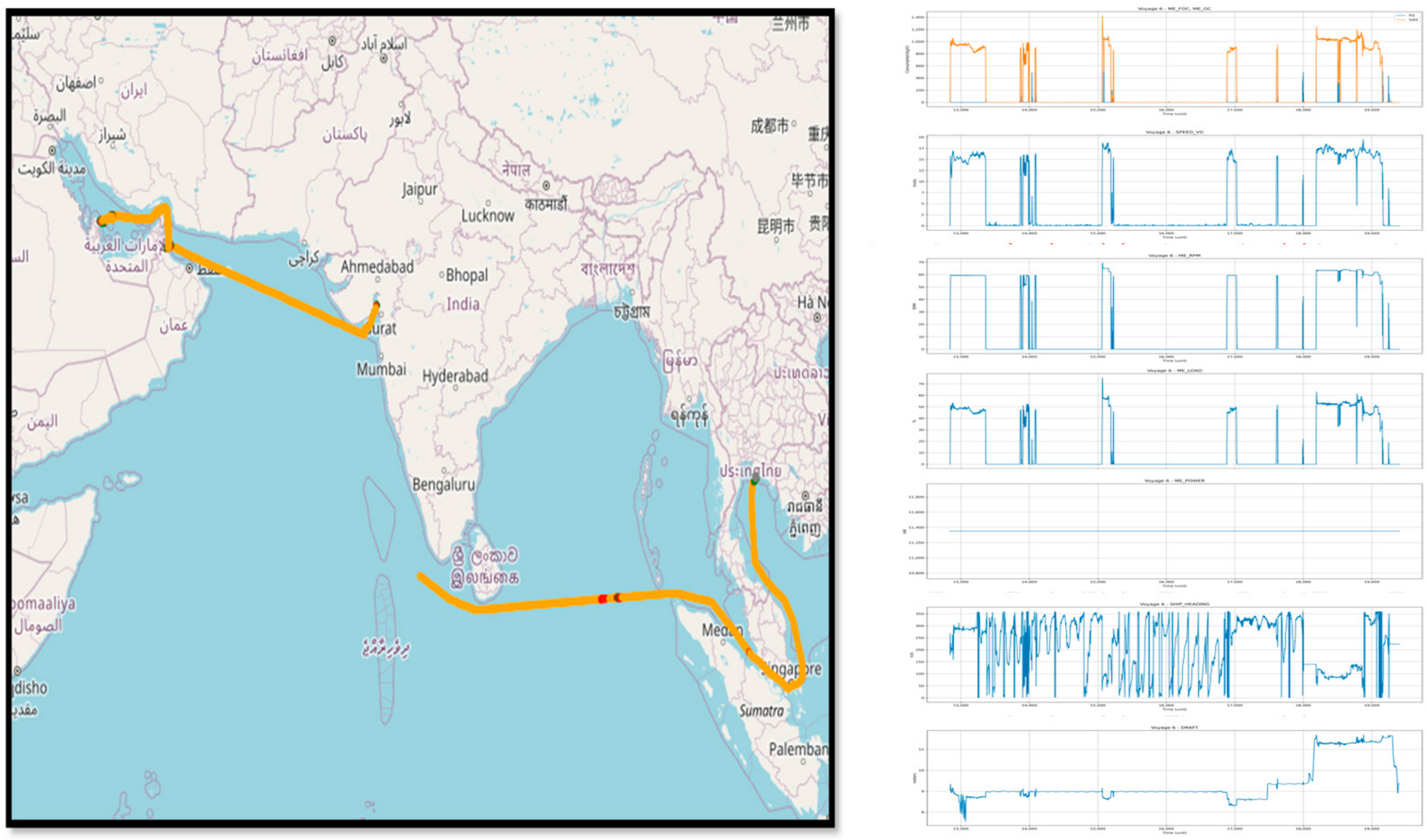Click the Hyderabad label on the map
Image resolution: width=1427 pixels, height=840 pixels.
(455, 376)
